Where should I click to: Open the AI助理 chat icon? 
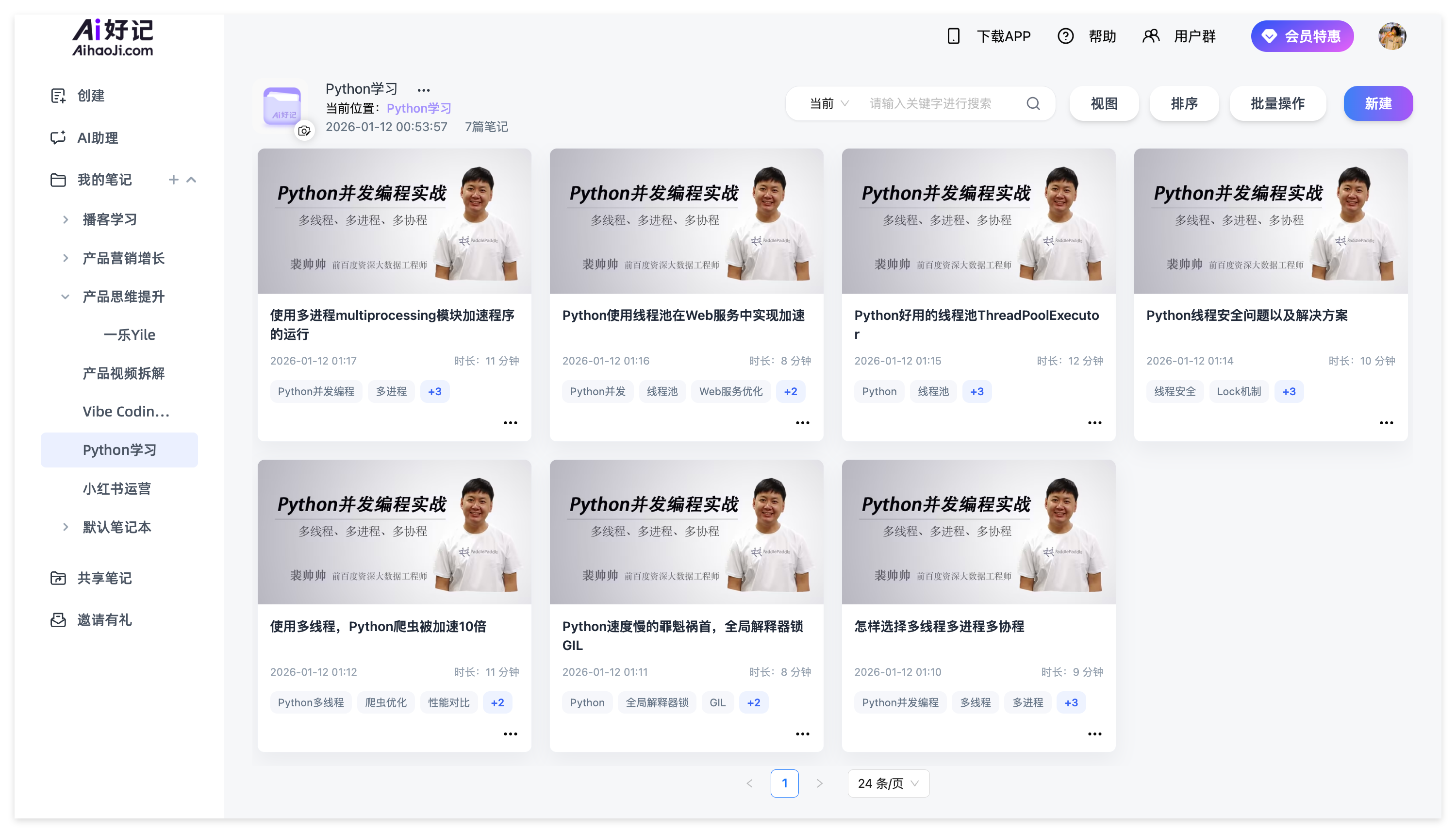[x=58, y=137]
